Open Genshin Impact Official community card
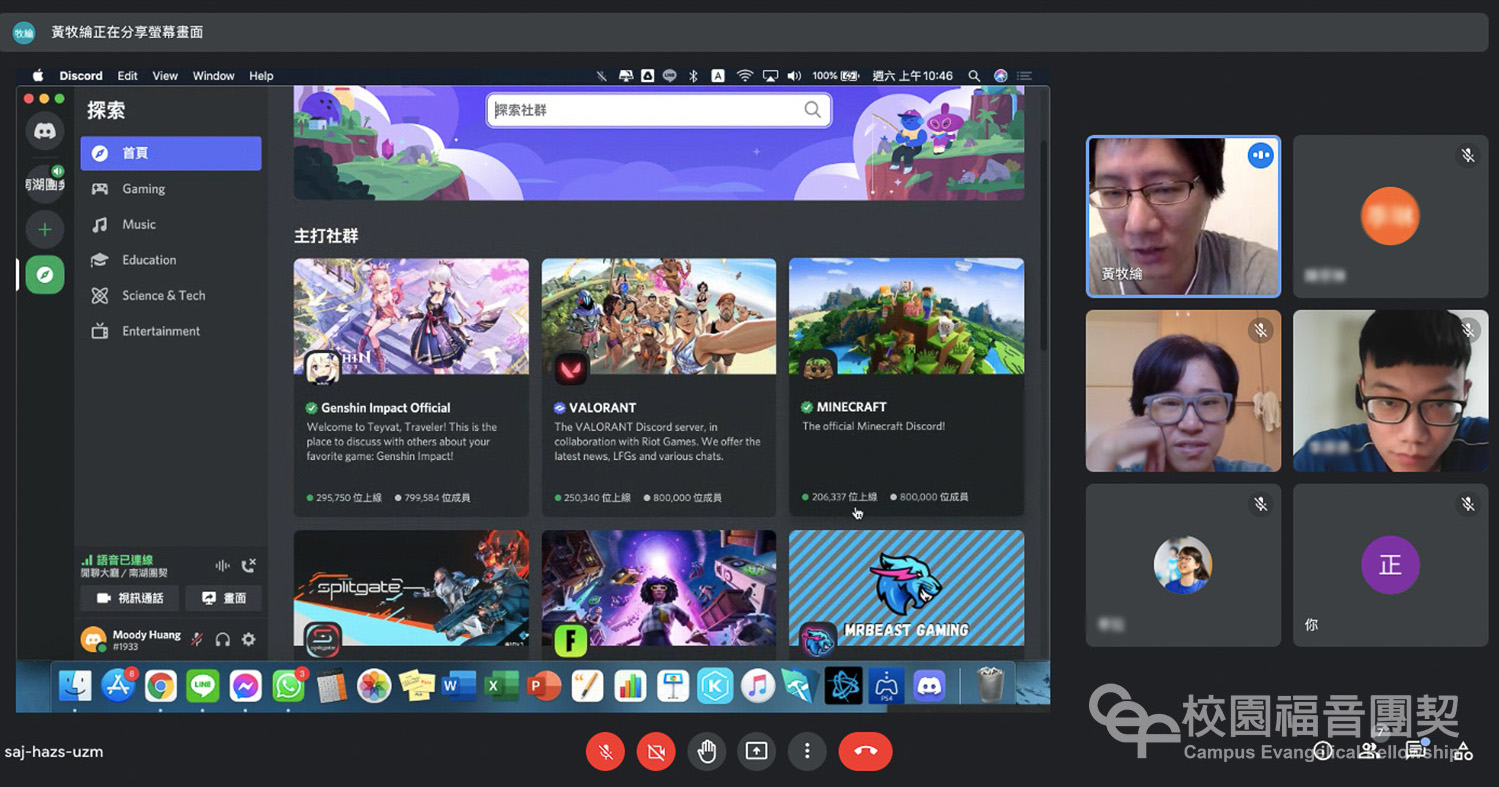1499x787 pixels. [411, 387]
